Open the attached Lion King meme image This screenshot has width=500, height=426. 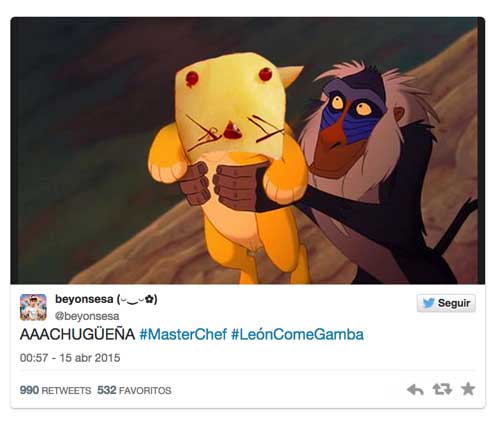248,151
